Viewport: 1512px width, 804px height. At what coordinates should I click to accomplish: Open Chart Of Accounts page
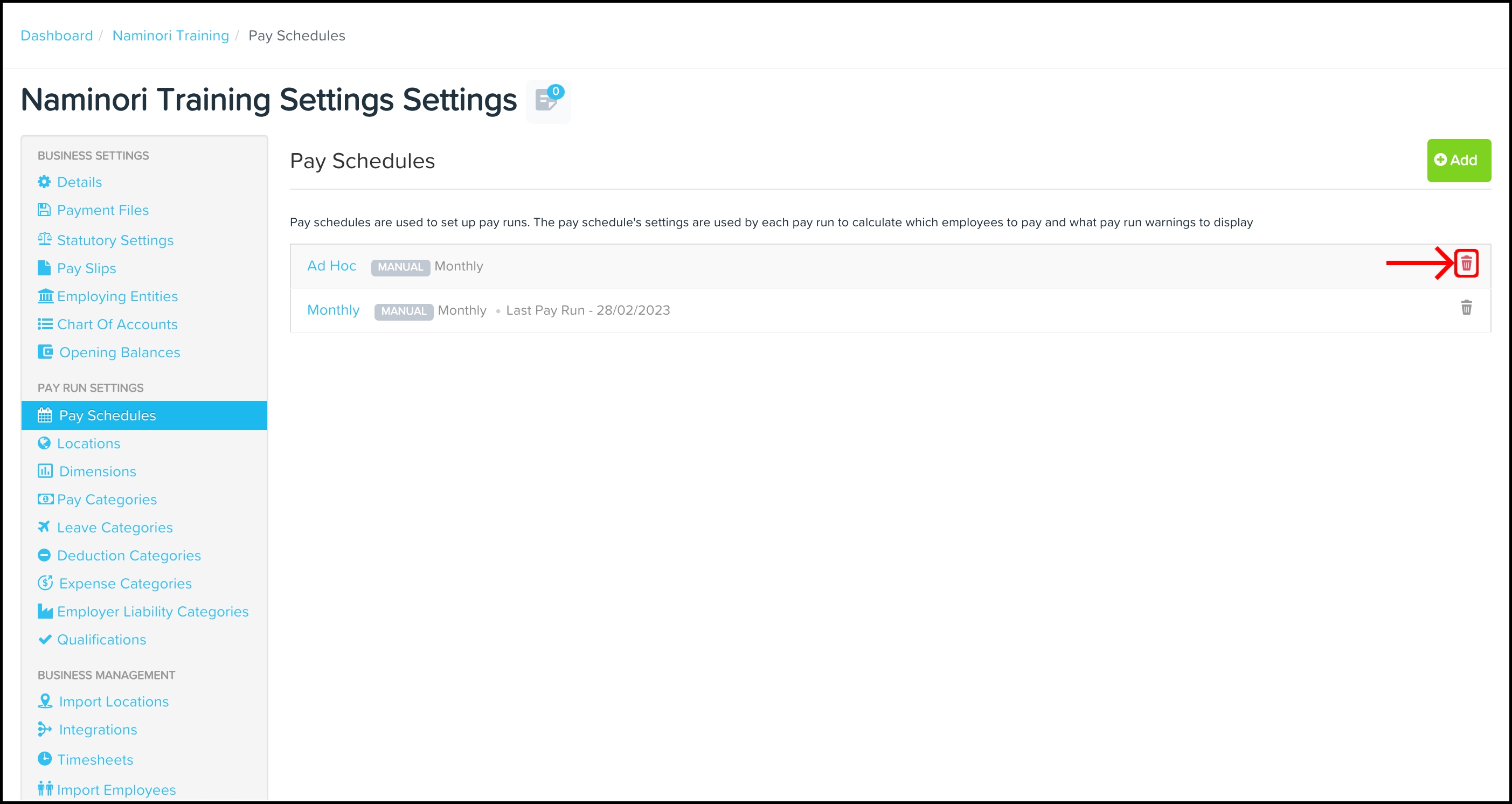click(117, 324)
